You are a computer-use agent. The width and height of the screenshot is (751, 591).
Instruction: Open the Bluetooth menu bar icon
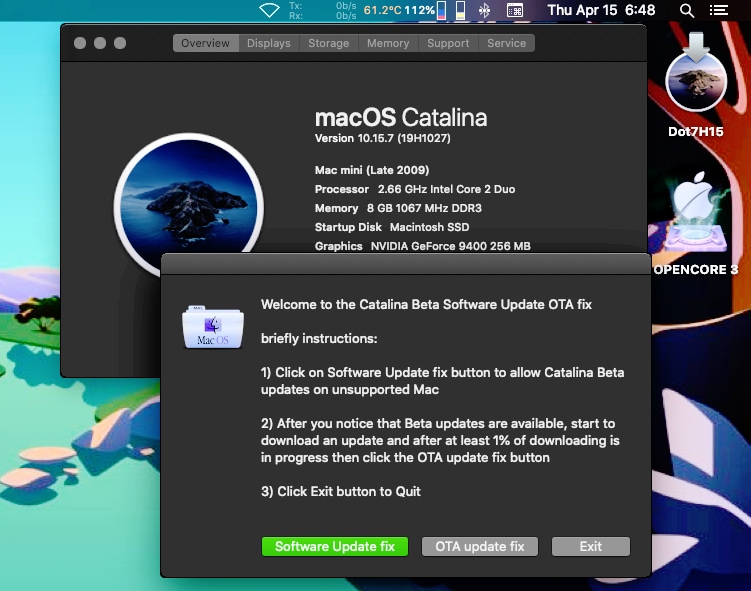tap(484, 10)
